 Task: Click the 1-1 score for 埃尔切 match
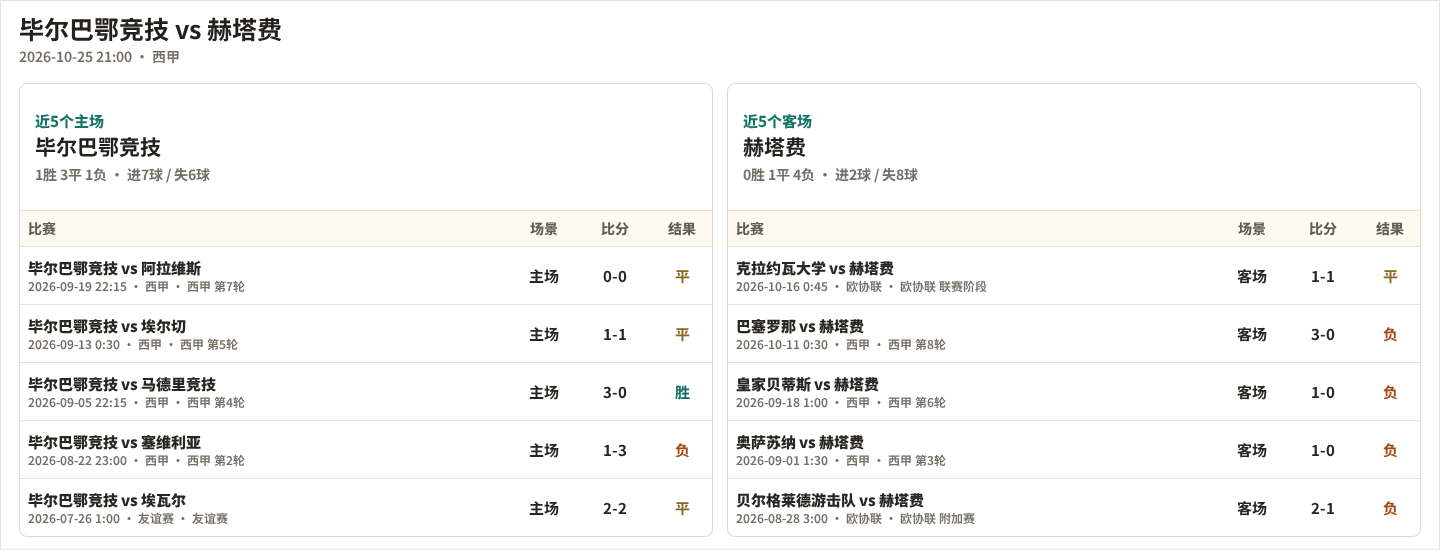pyautogui.click(x=615, y=334)
